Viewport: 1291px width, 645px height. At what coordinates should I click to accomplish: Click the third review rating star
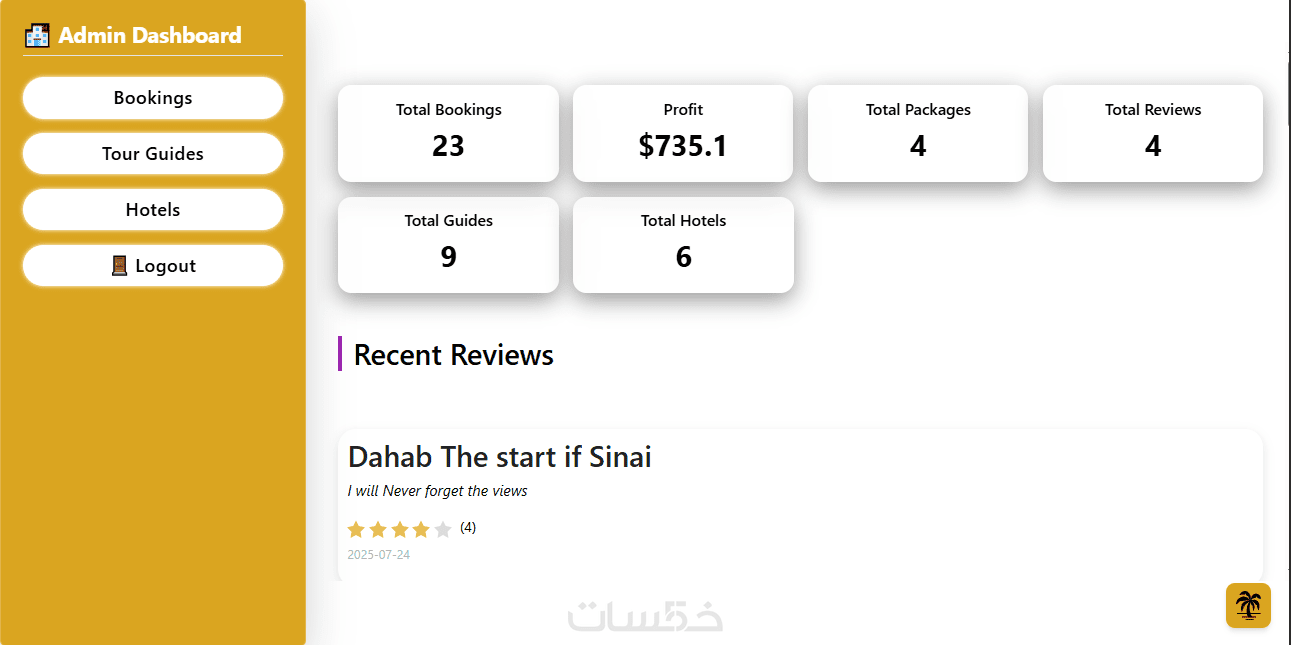399,529
